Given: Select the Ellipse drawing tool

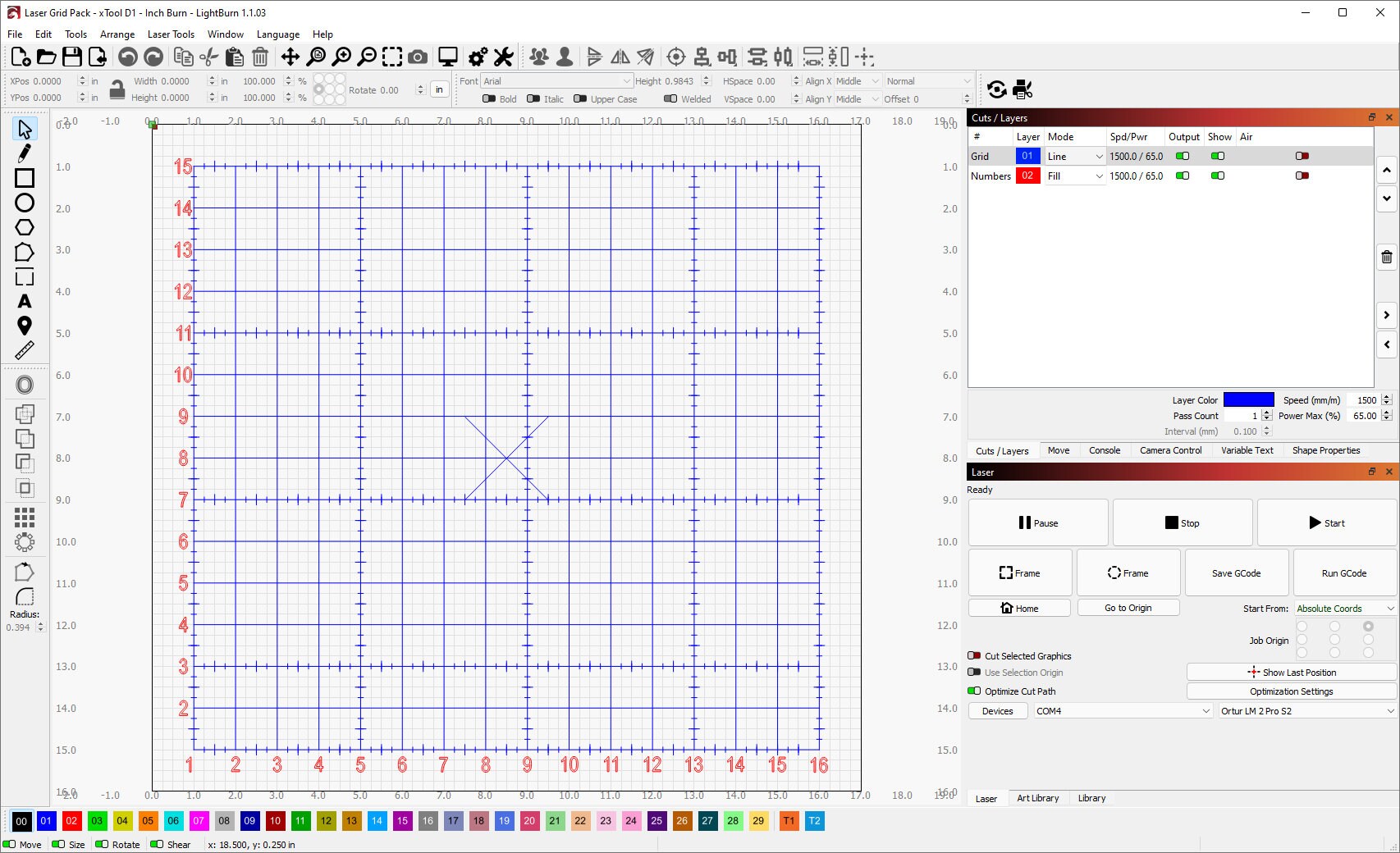Looking at the screenshot, I should [x=25, y=203].
